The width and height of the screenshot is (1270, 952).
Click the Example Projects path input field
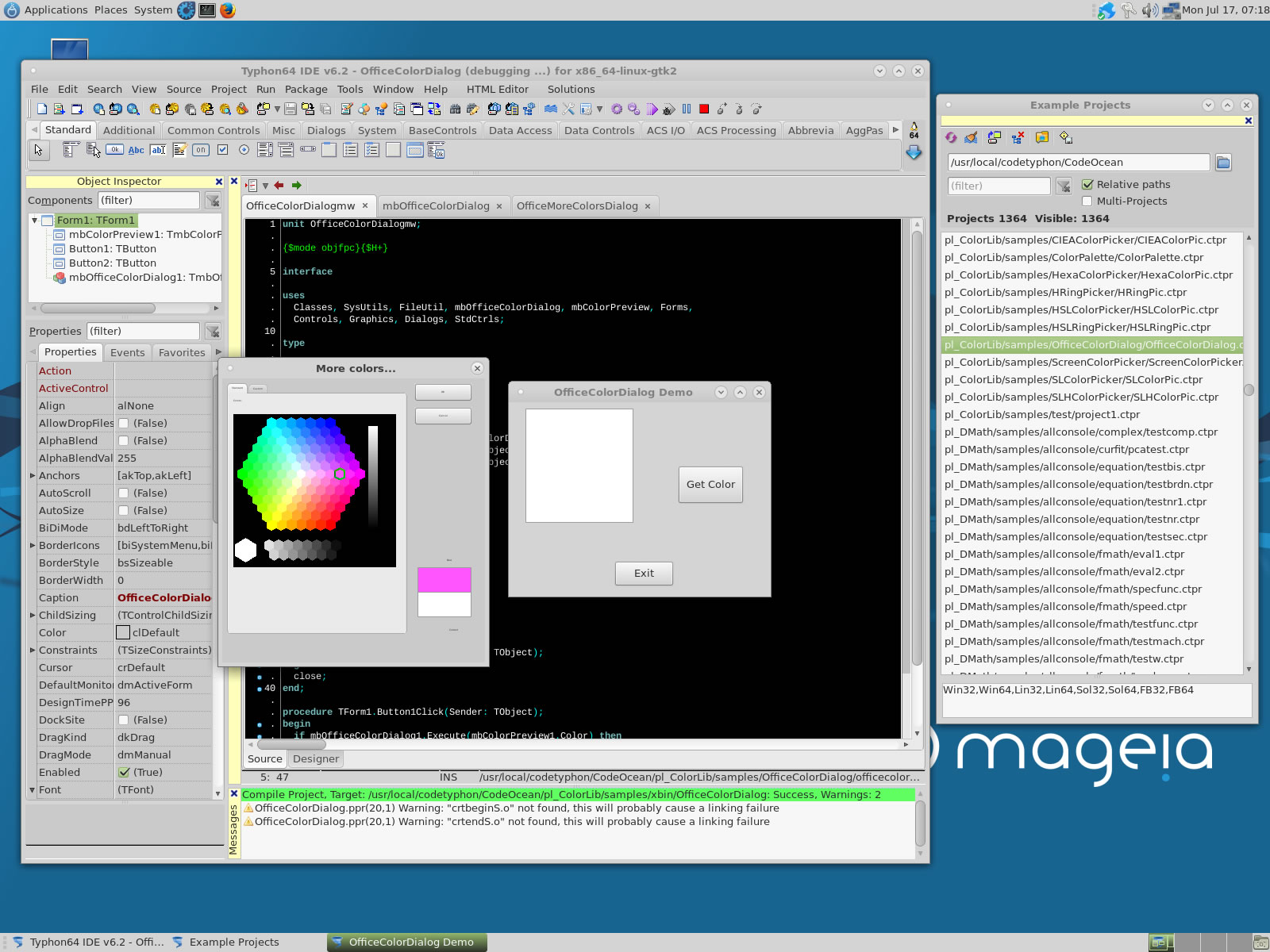1078,163
